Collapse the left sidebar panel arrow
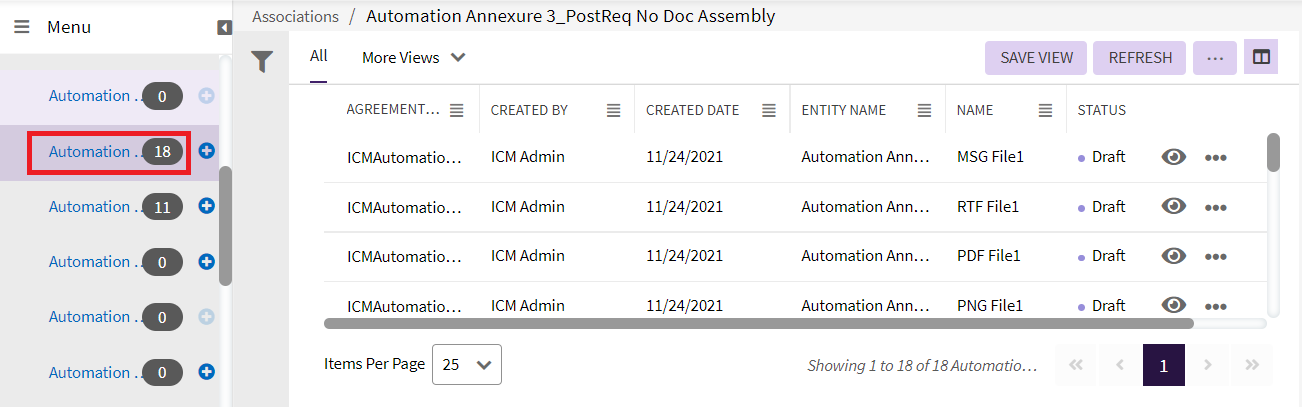1302x407 pixels. coord(224,28)
